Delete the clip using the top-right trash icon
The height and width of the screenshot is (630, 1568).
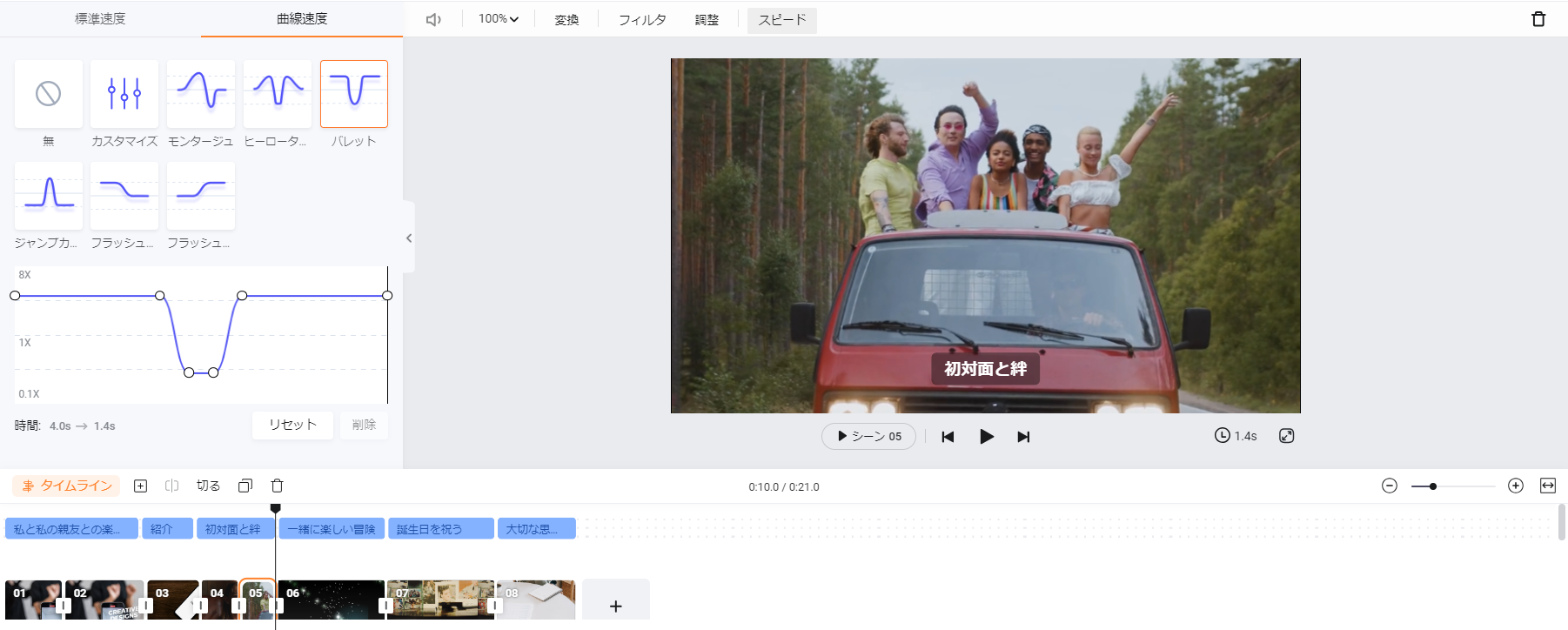coord(1538,19)
